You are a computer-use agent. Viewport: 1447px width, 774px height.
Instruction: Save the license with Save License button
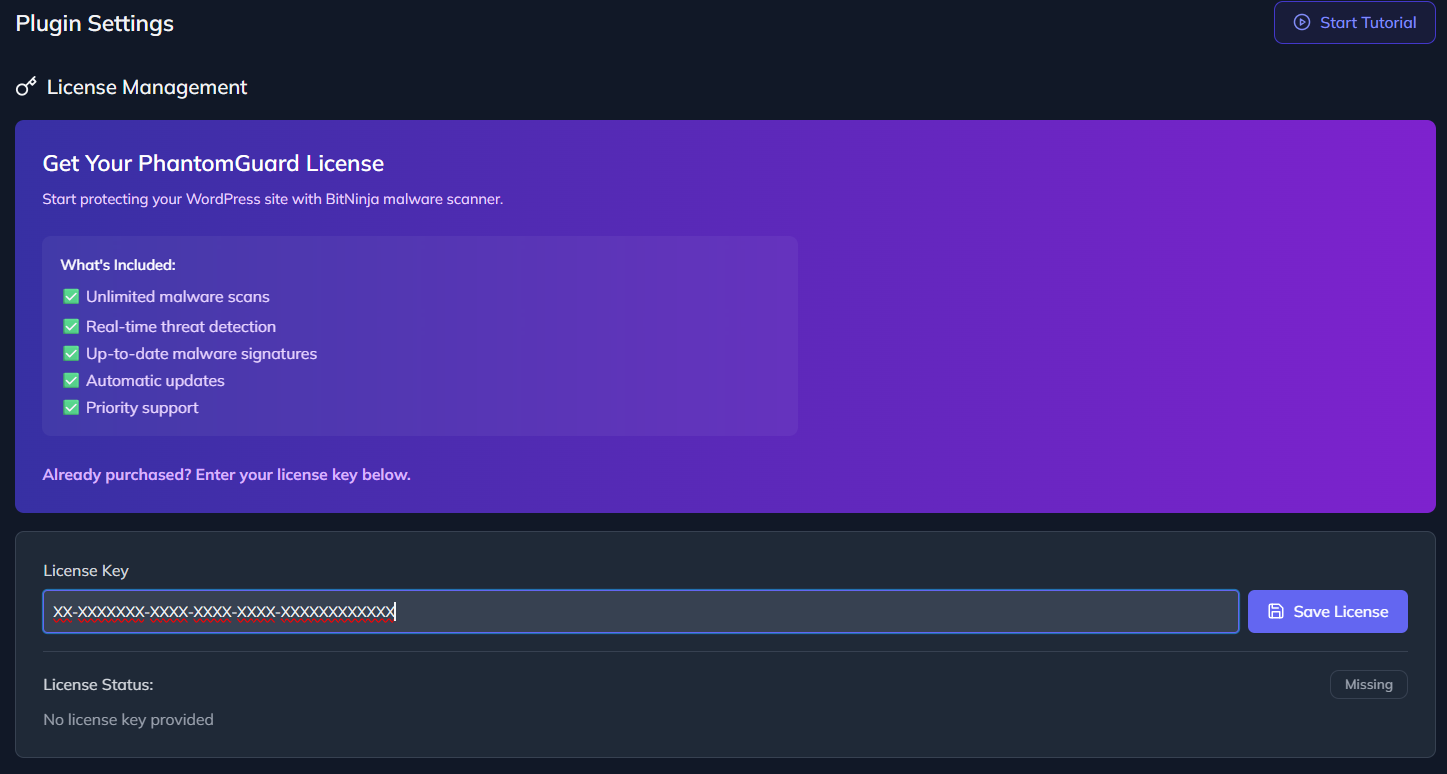pyautogui.click(x=1327, y=611)
